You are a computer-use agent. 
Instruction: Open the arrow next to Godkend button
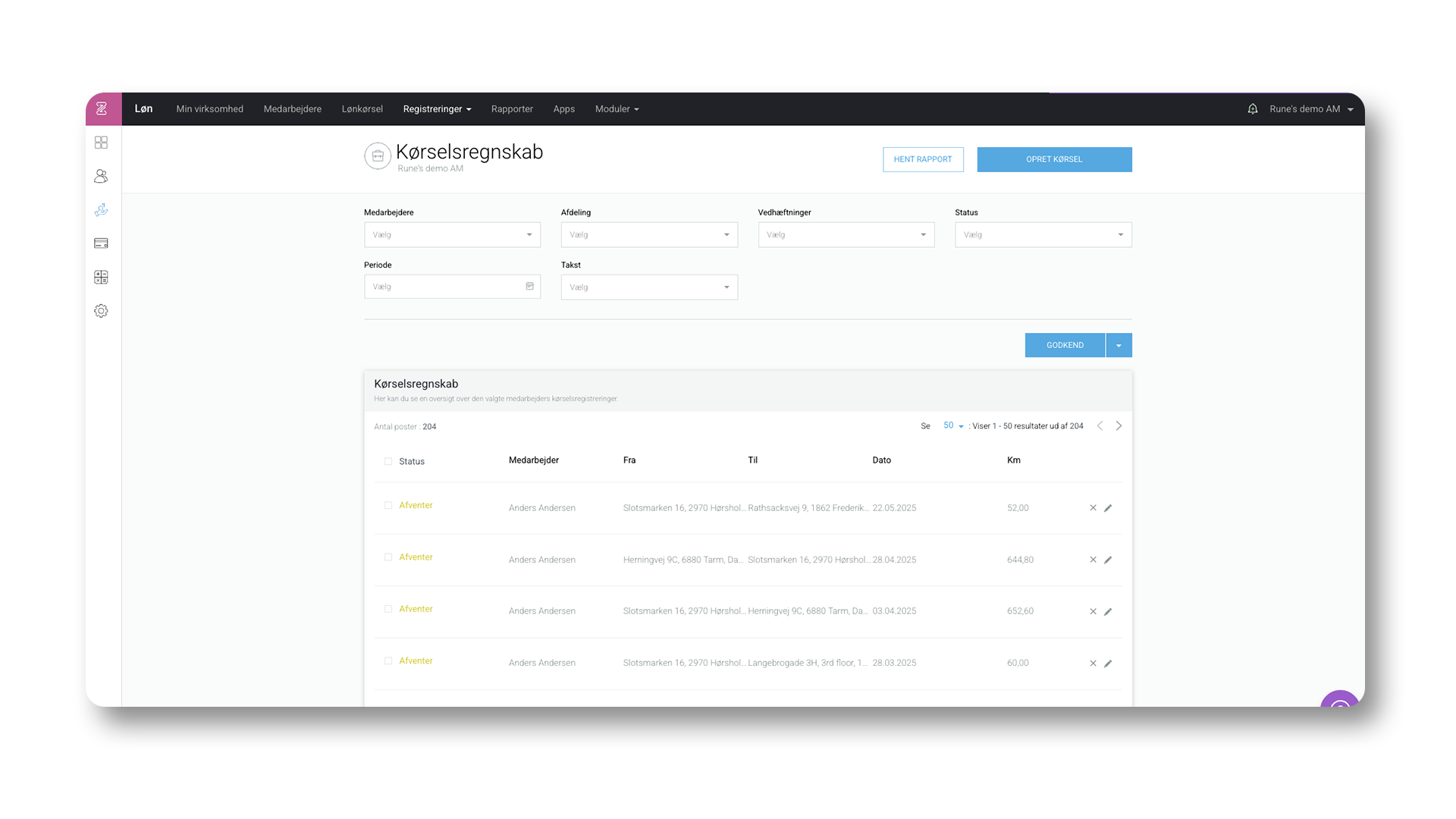pos(1119,346)
